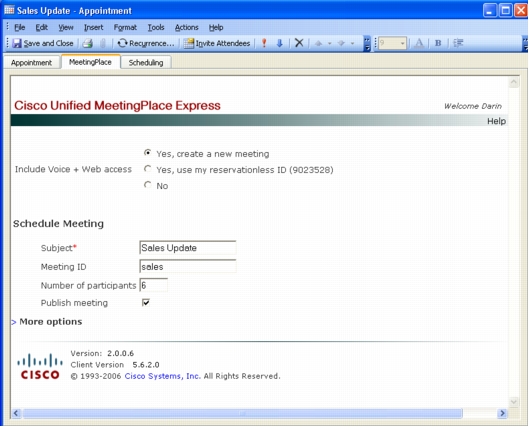Open the Tools menu
The image size is (530, 428).
tap(156, 27)
